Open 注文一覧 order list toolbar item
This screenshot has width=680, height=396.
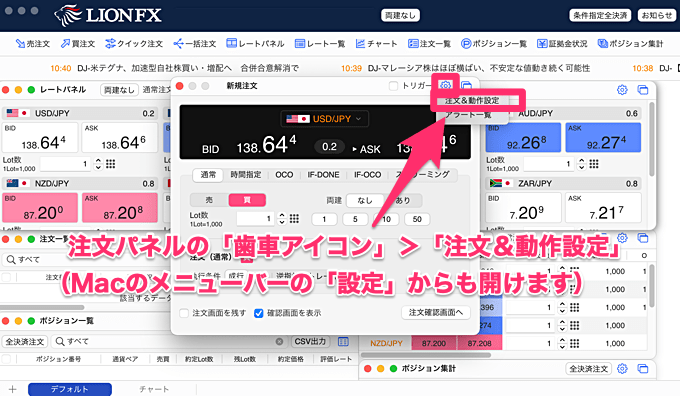(429, 44)
